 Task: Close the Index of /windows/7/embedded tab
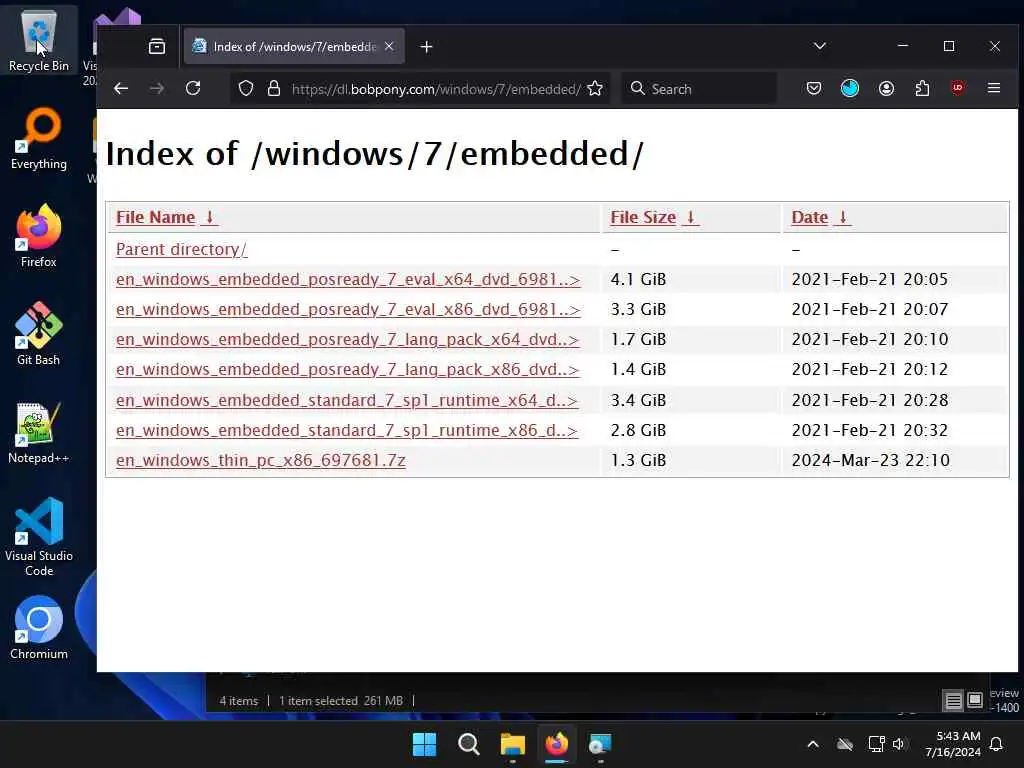click(389, 46)
